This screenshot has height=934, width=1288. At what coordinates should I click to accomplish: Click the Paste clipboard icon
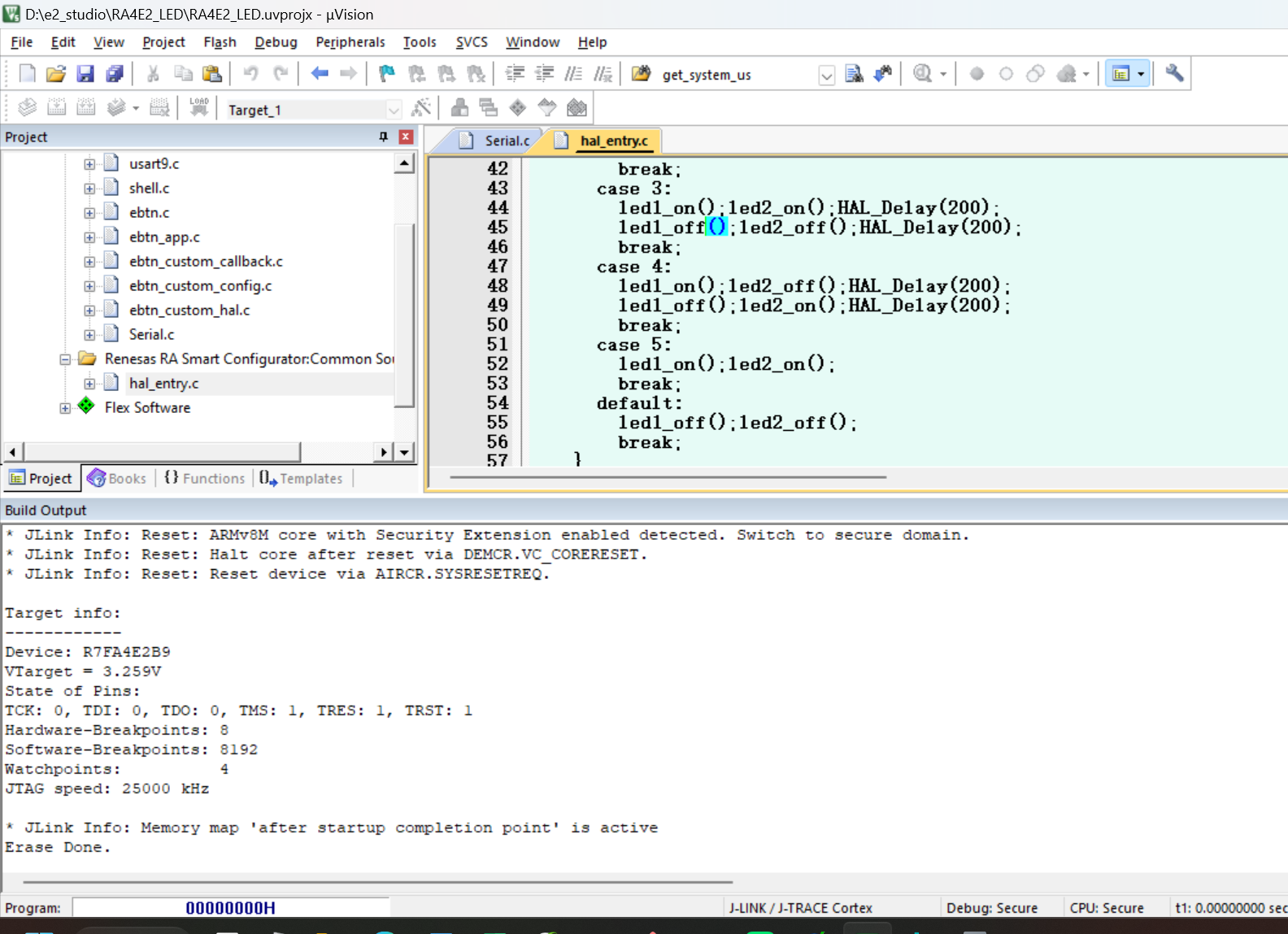point(212,74)
